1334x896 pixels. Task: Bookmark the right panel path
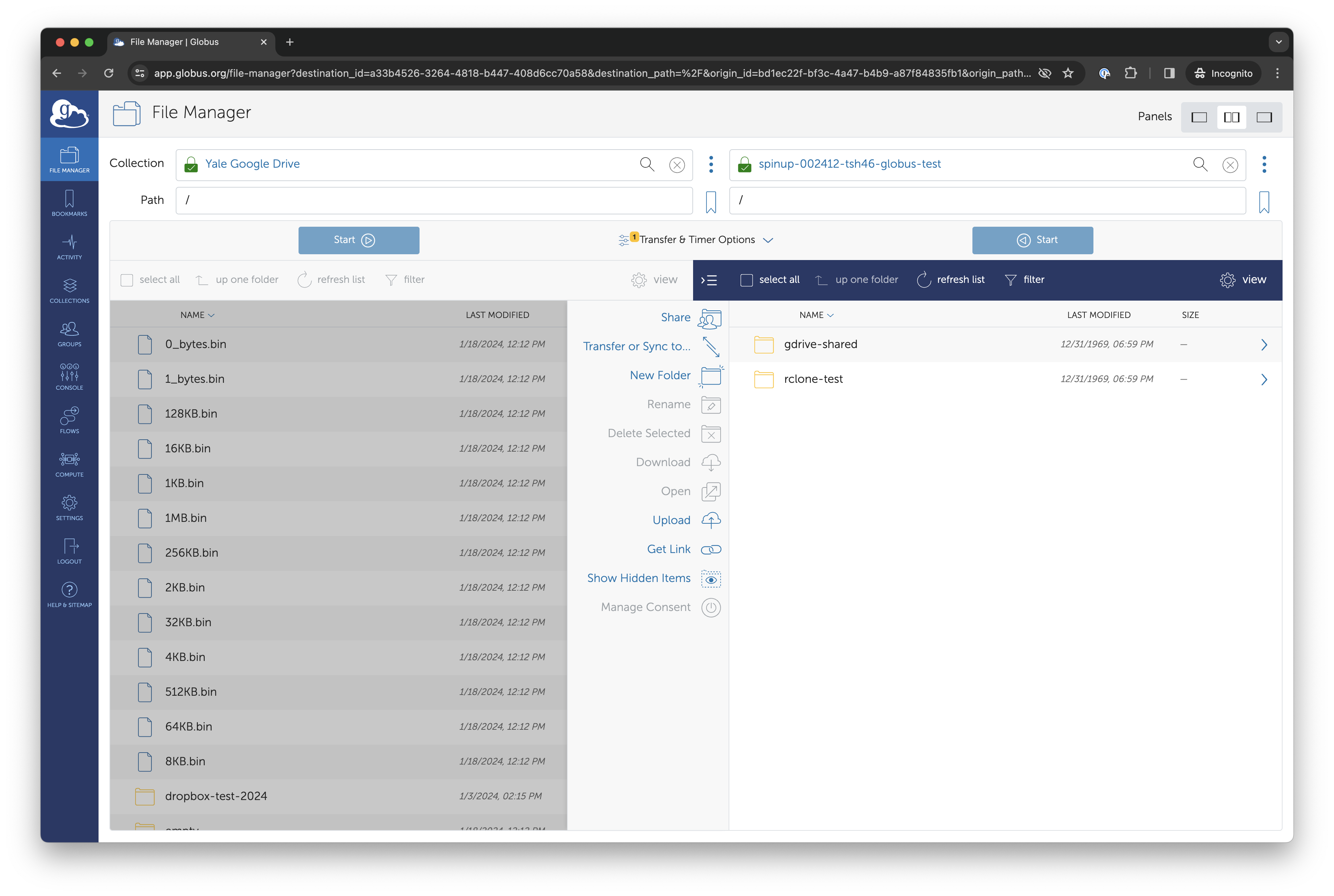1264,202
